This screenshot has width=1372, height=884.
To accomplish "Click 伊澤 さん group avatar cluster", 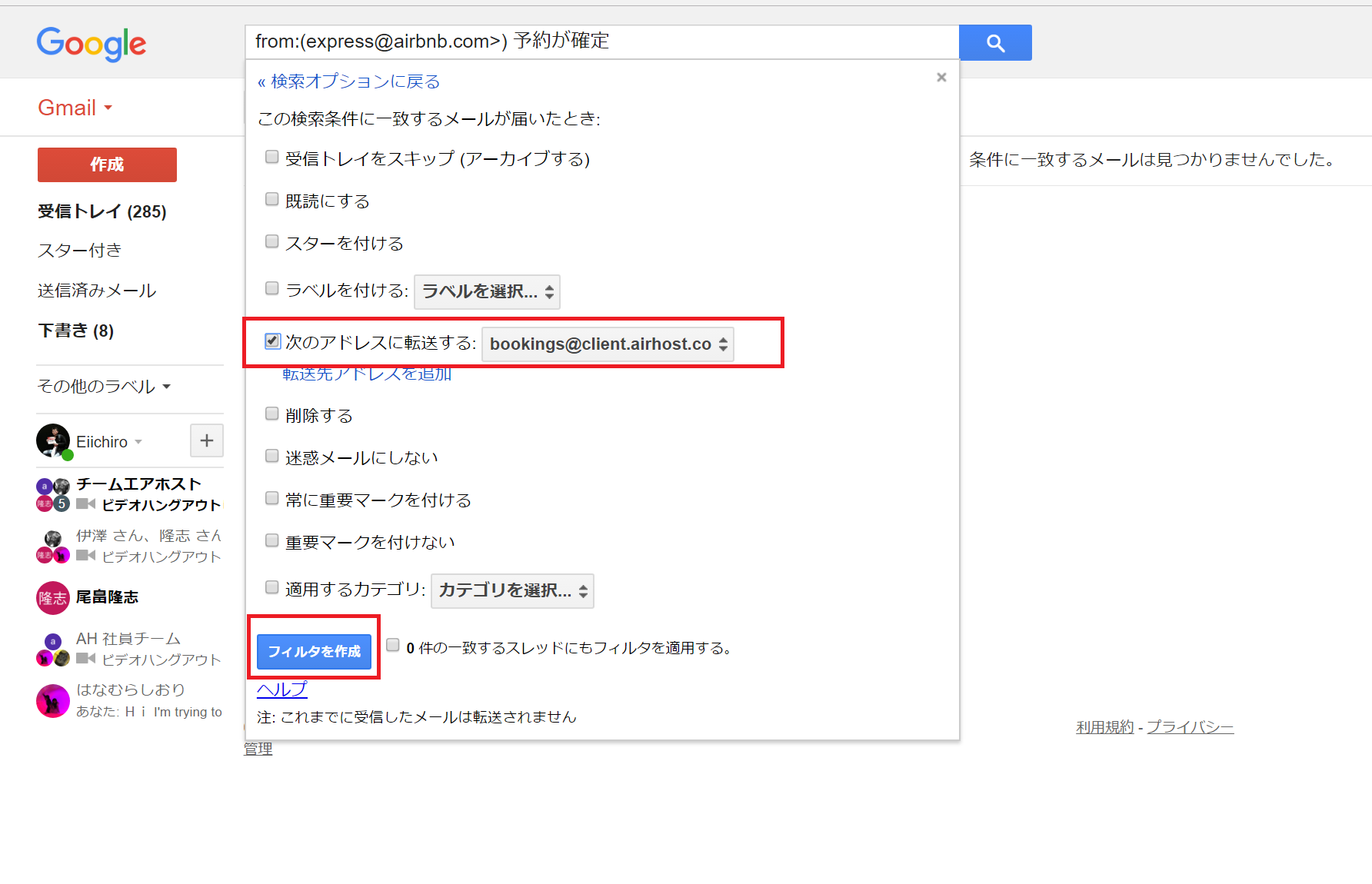I will 53,546.
